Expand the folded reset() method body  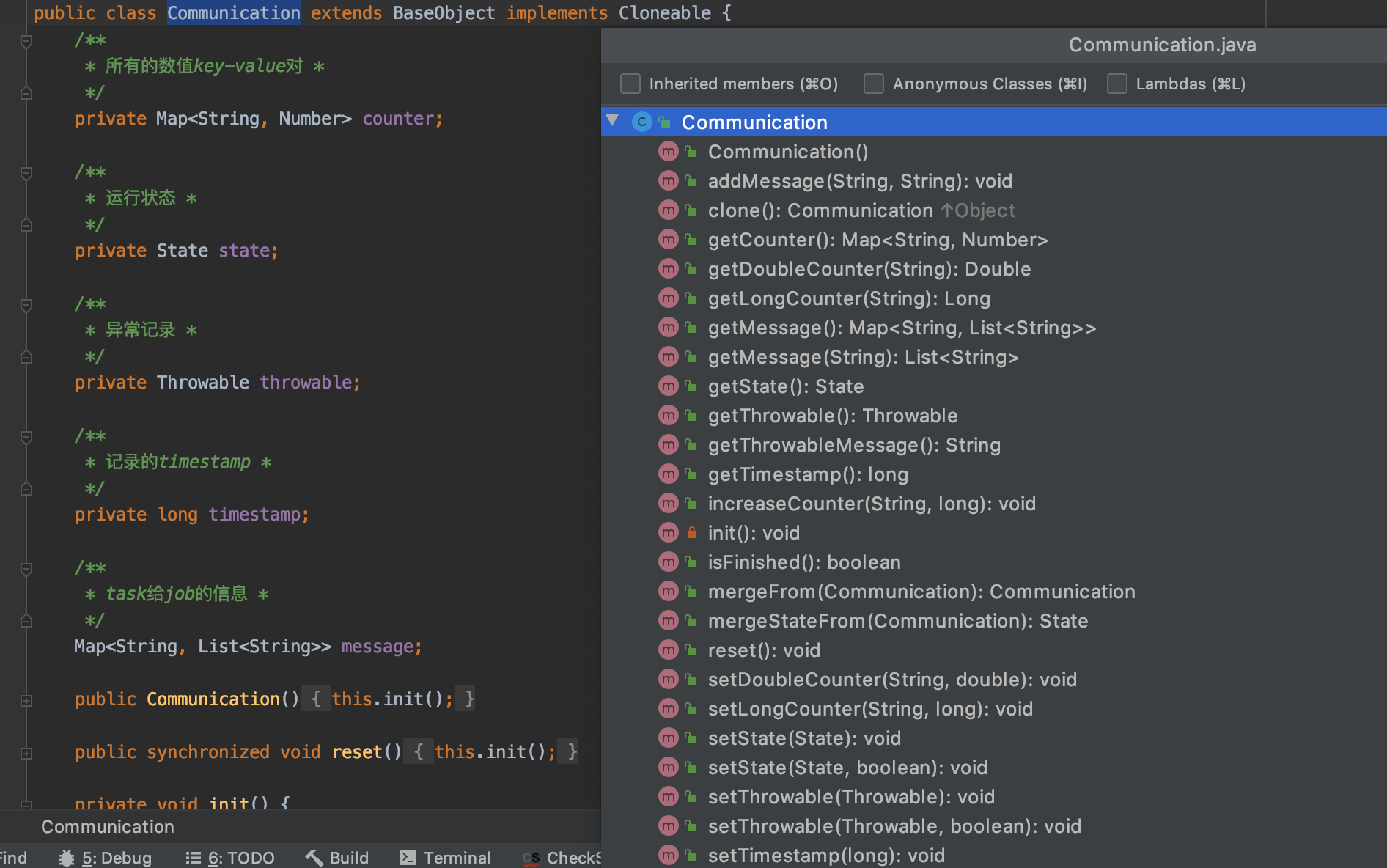pyautogui.click(x=26, y=753)
